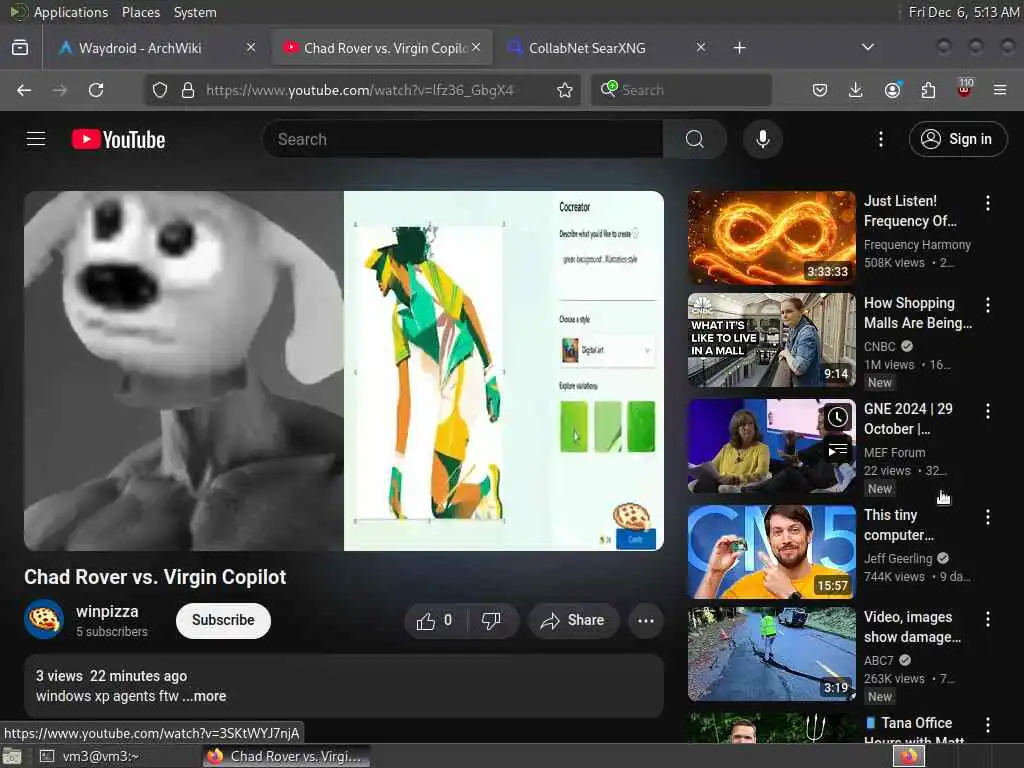Click the clock Fri Dec 6
Screen dimensions: 1024x768
pos(963,12)
